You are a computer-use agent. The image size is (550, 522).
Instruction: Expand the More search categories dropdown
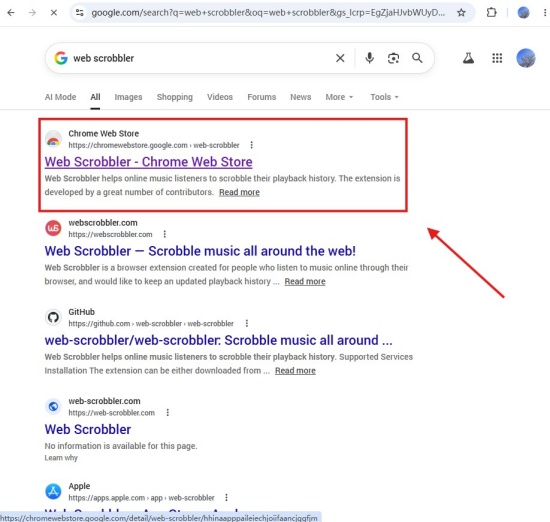click(339, 97)
